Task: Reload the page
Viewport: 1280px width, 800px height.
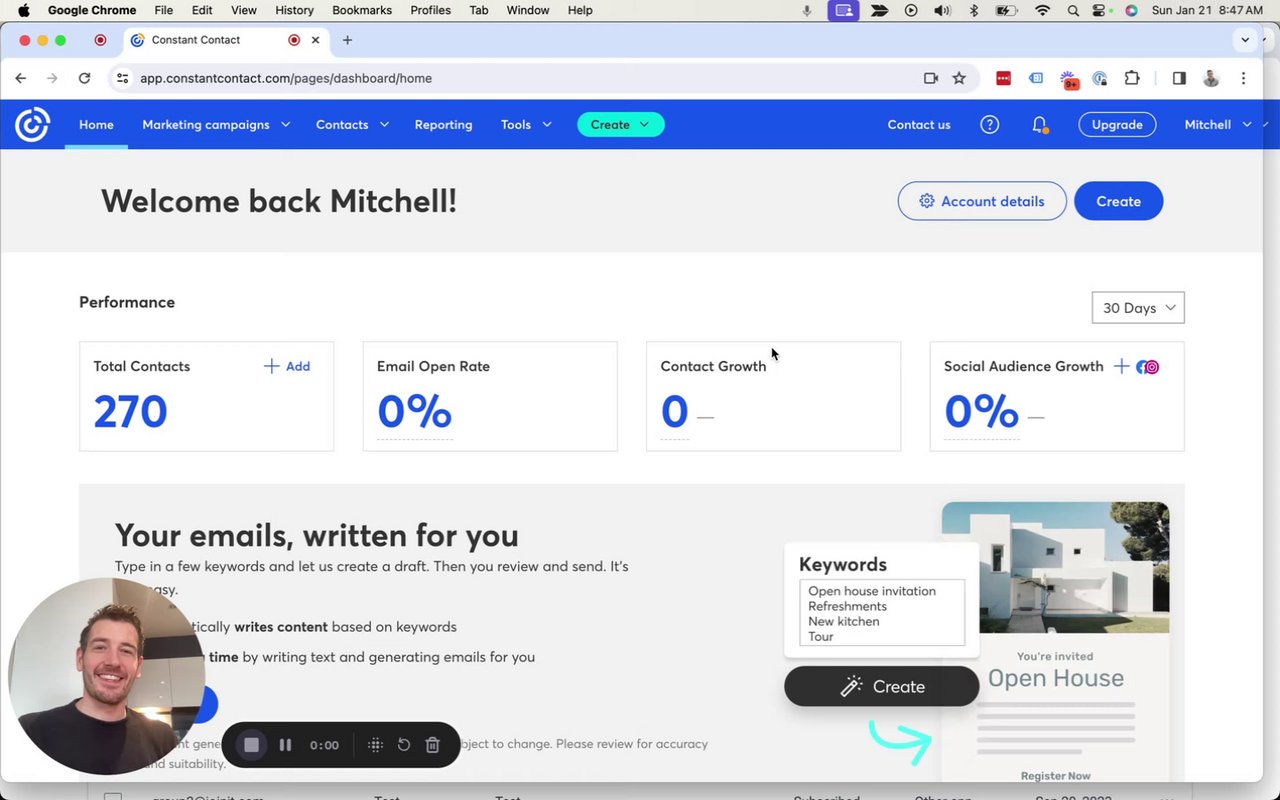Action: [84, 78]
